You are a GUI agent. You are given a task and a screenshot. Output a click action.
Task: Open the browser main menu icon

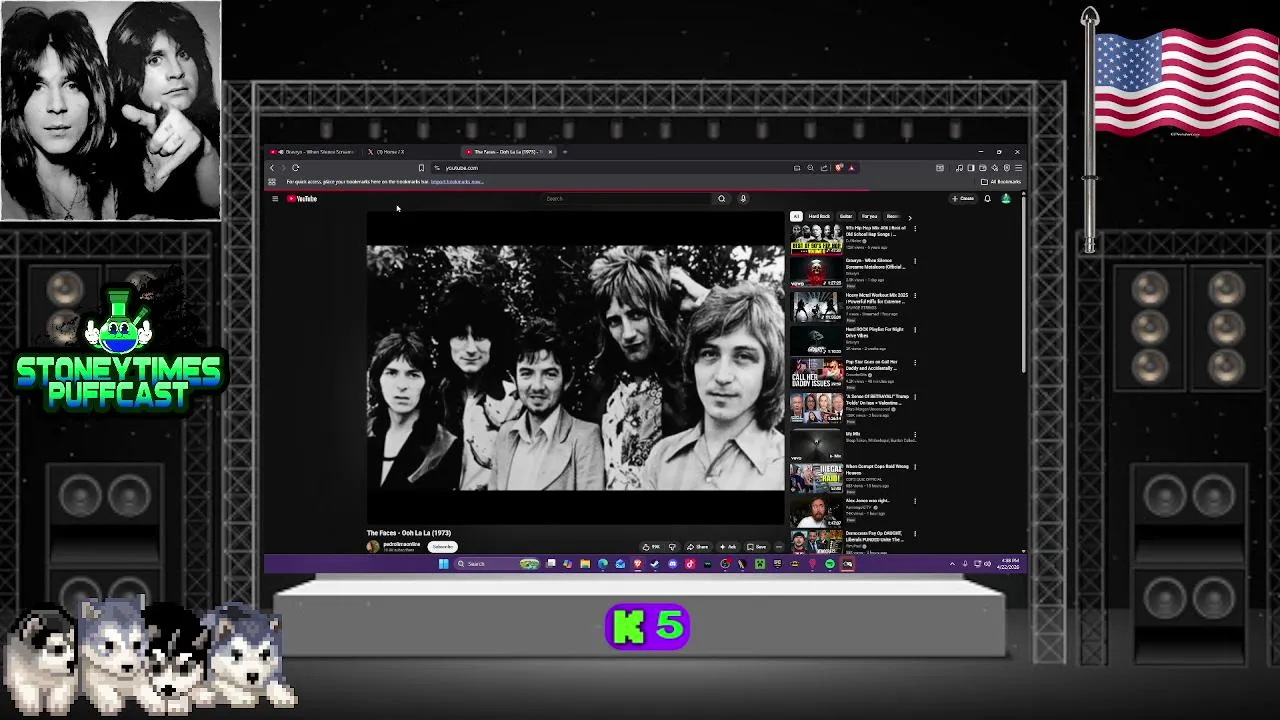(1019, 168)
